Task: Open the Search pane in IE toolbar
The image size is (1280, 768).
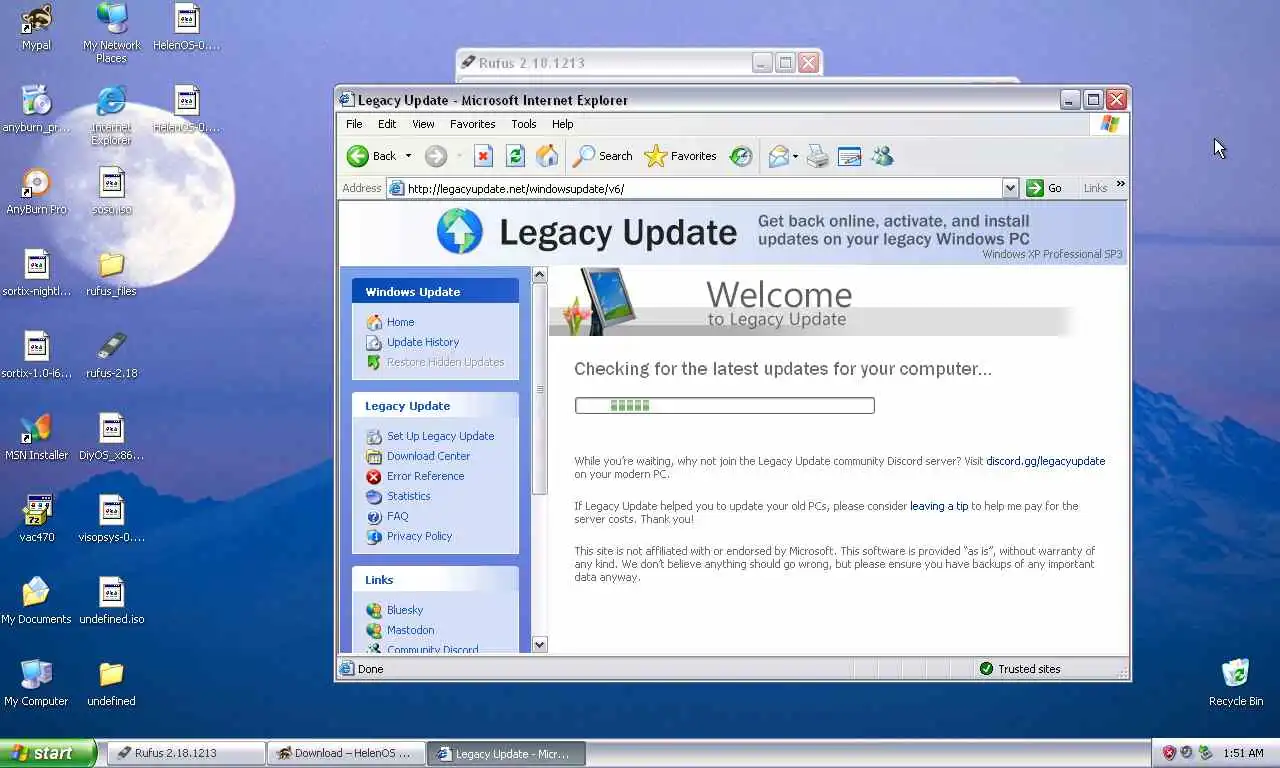Action: (x=602, y=156)
